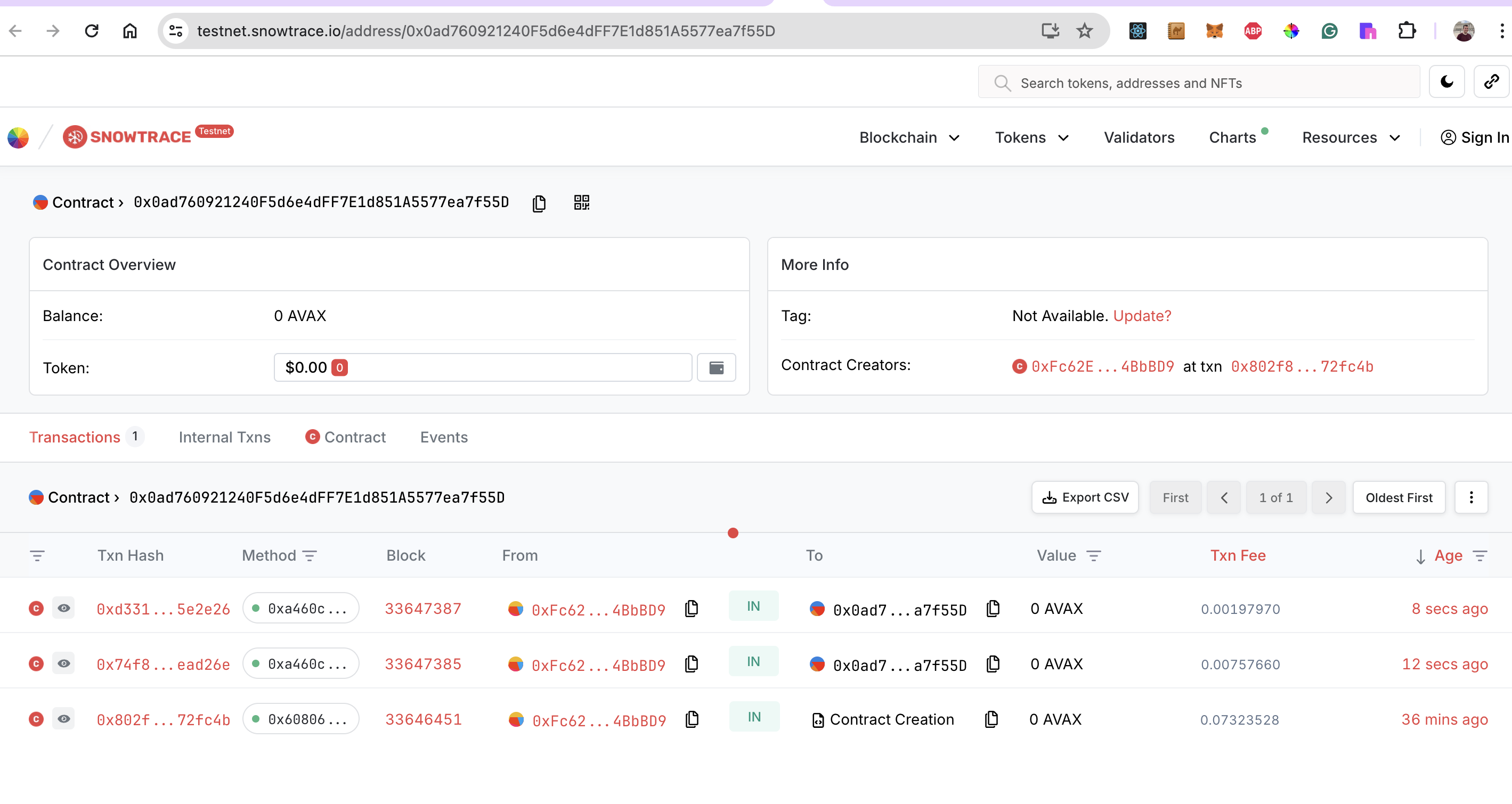Viewport: 1512px width, 804px height.
Task: Toggle eye preview for txn 0x802f...72fc4b
Action: 63,719
